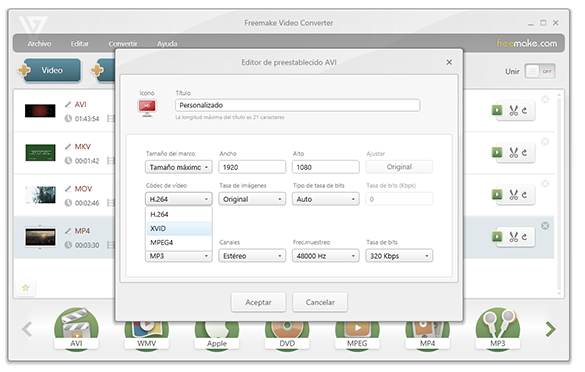The width and height of the screenshot is (585, 372).
Task: Click the preset monitor icon under Icono
Action: point(147,108)
